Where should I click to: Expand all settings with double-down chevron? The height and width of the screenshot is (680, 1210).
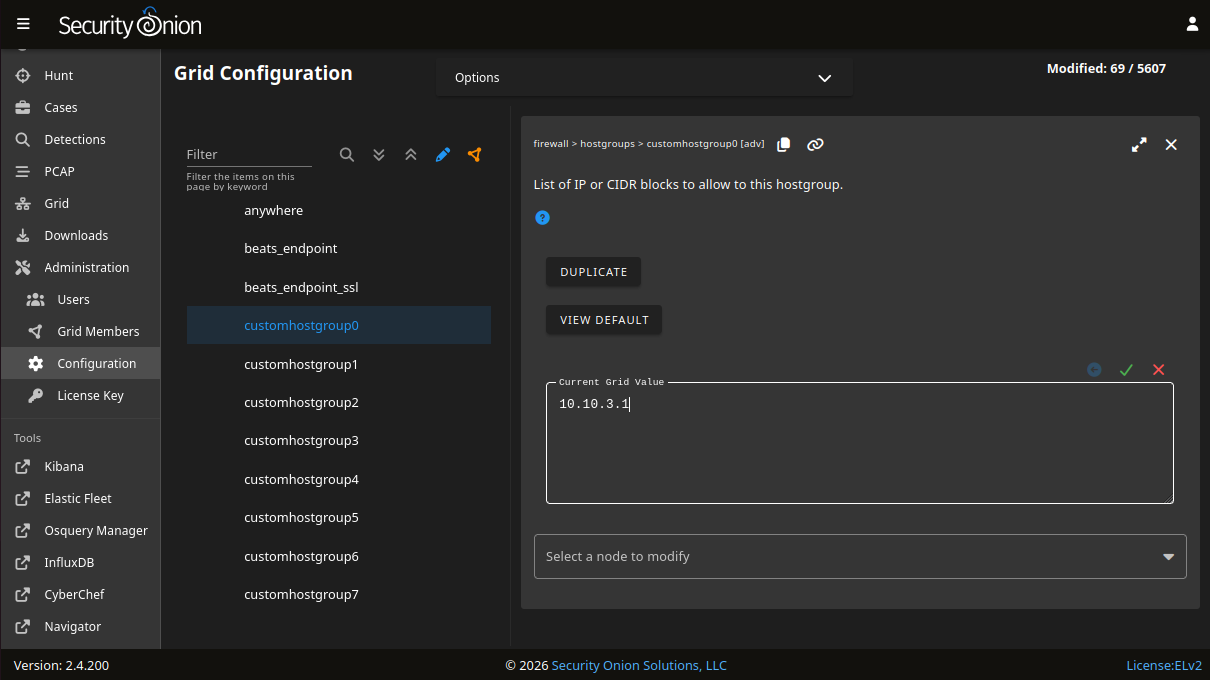tap(379, 155)
